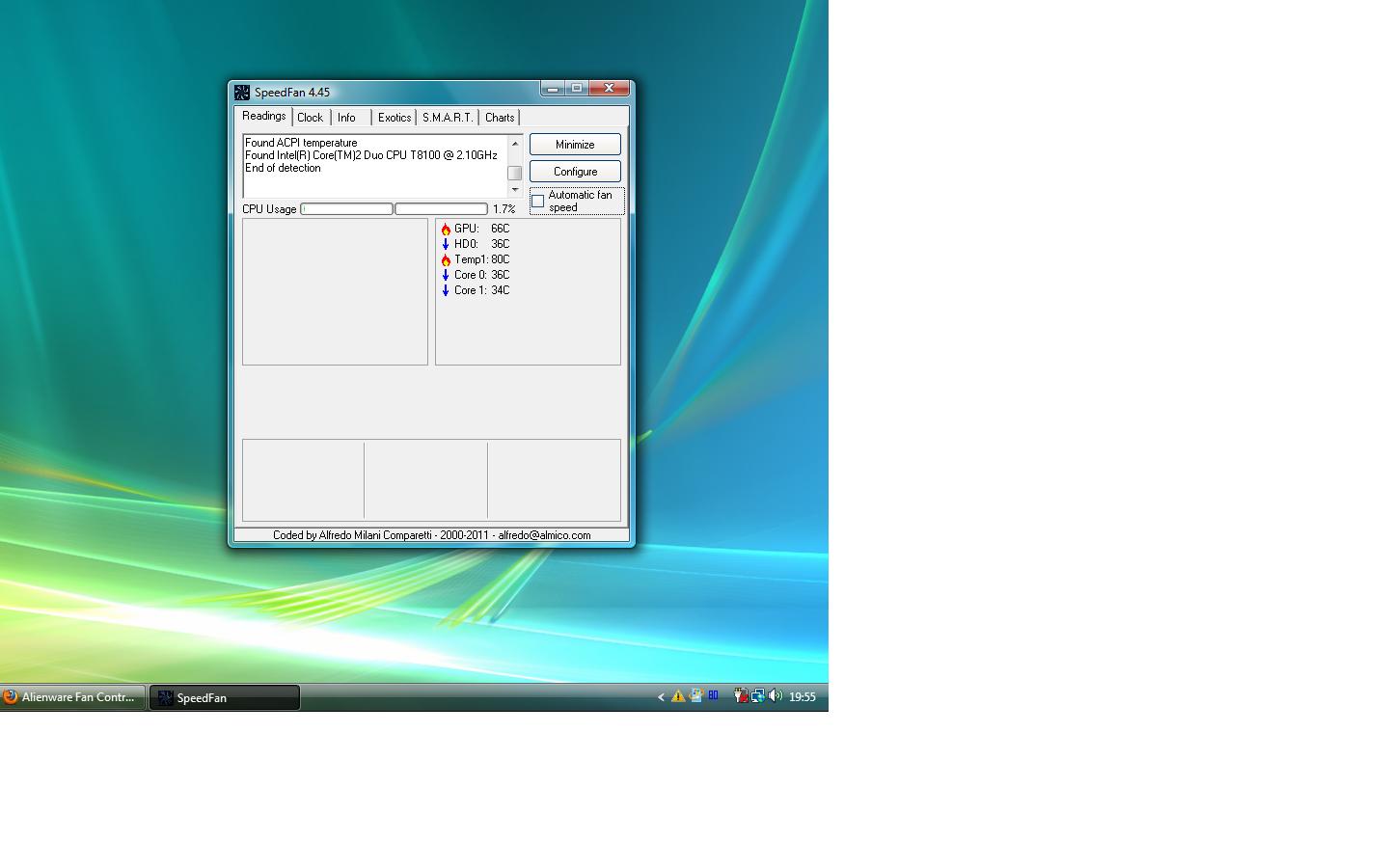Click the Core 0 36C temperature value
The height and width of the screenshot is (868, 1389).
500,275
